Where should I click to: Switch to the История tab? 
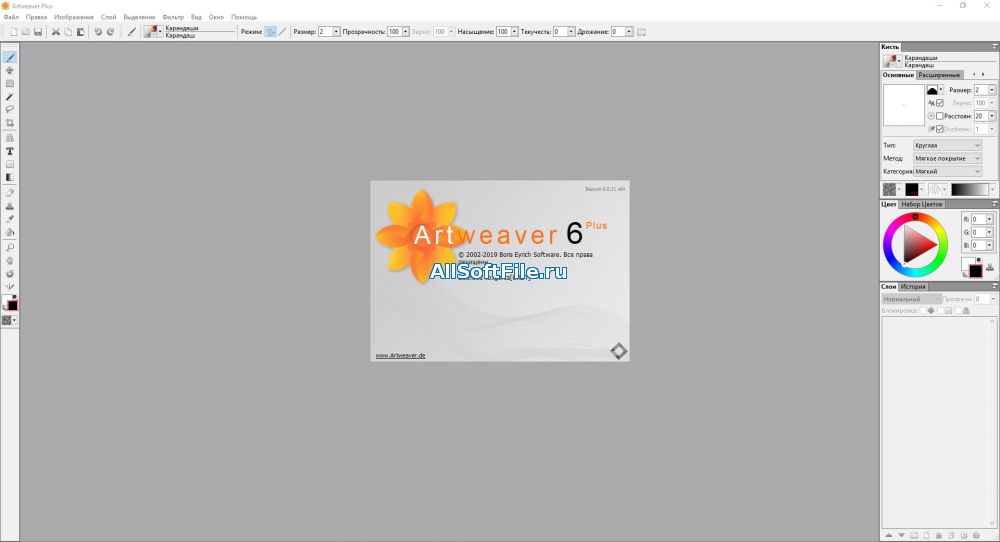(x=913, y=286)
